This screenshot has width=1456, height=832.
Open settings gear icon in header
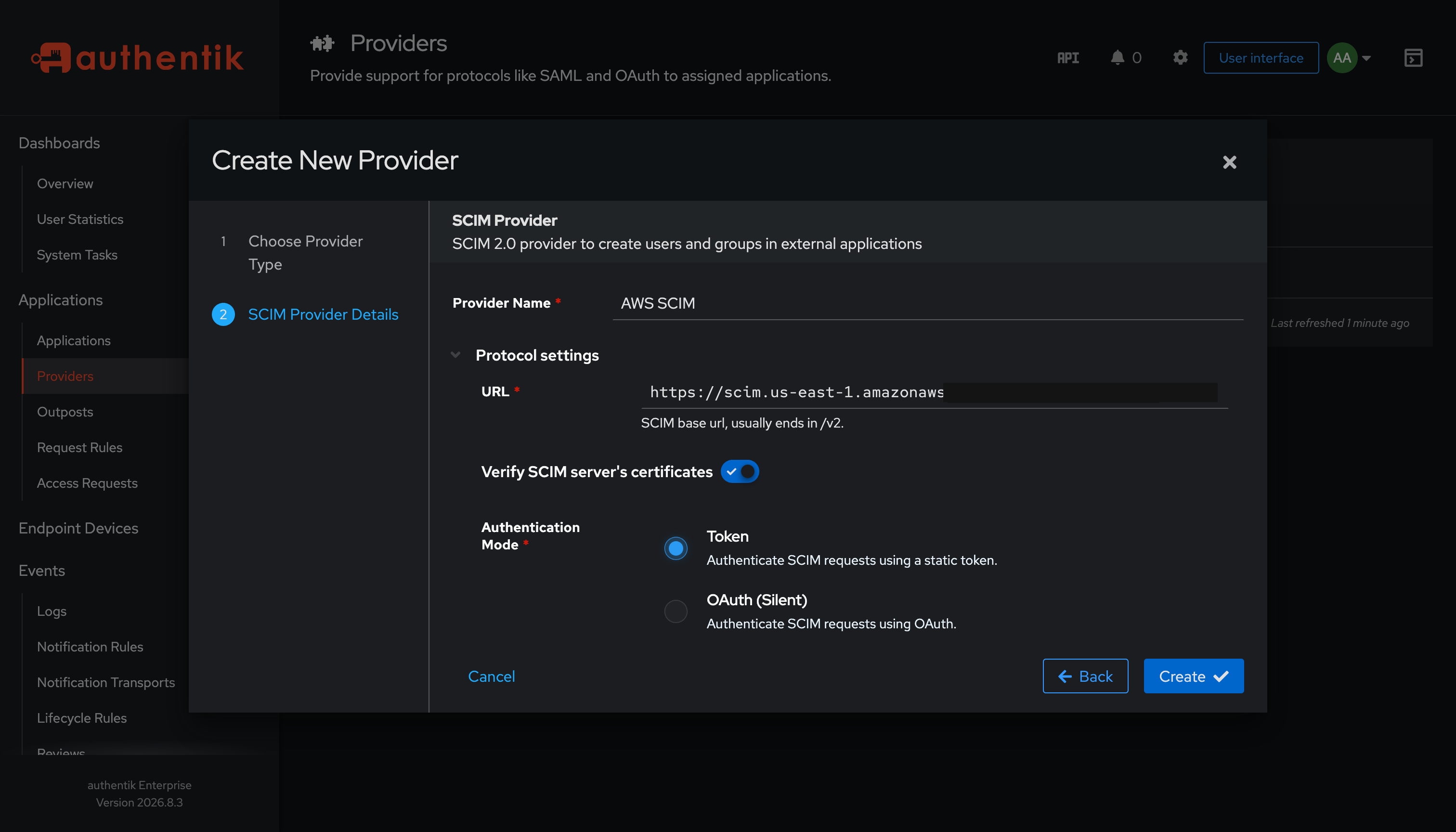1181,58
